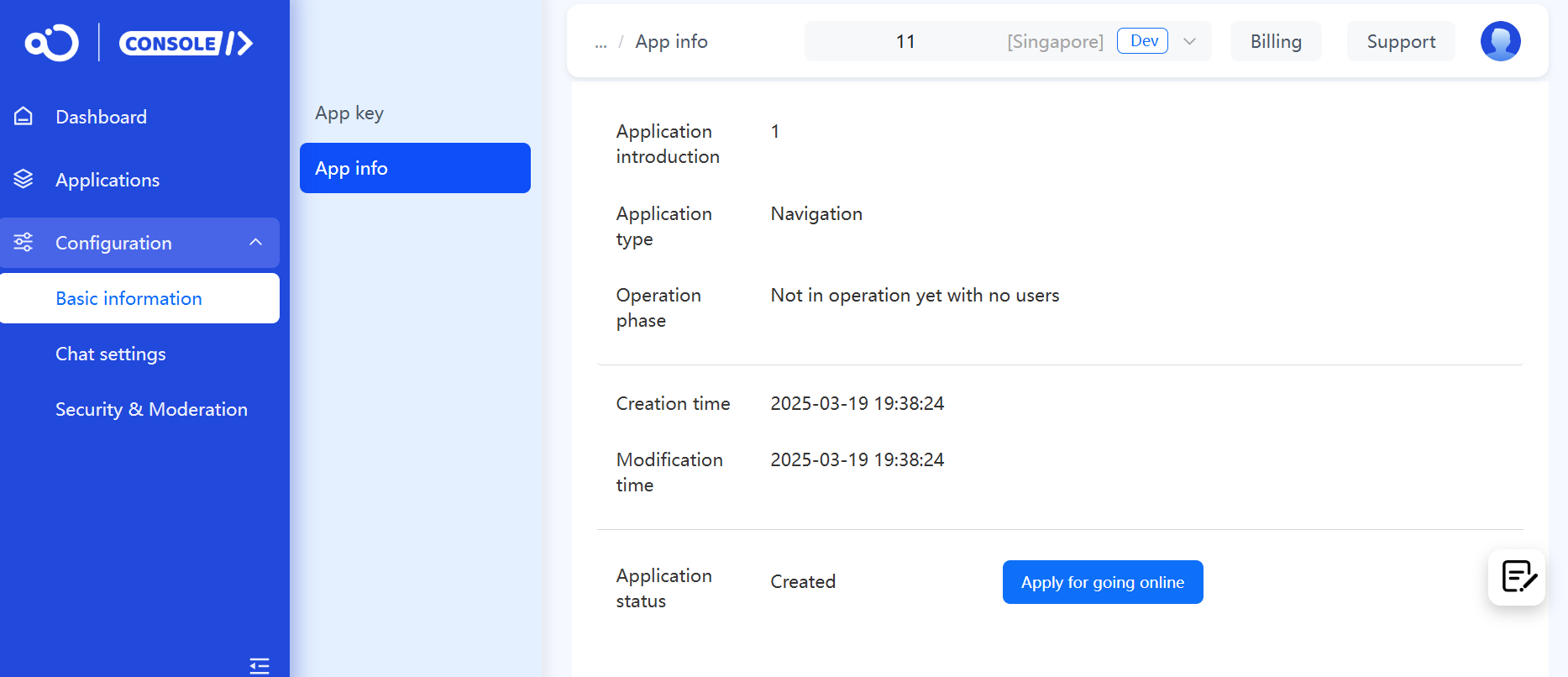Click the Support button
This screenshot has height=677, width=1568.
(1401, 41)
